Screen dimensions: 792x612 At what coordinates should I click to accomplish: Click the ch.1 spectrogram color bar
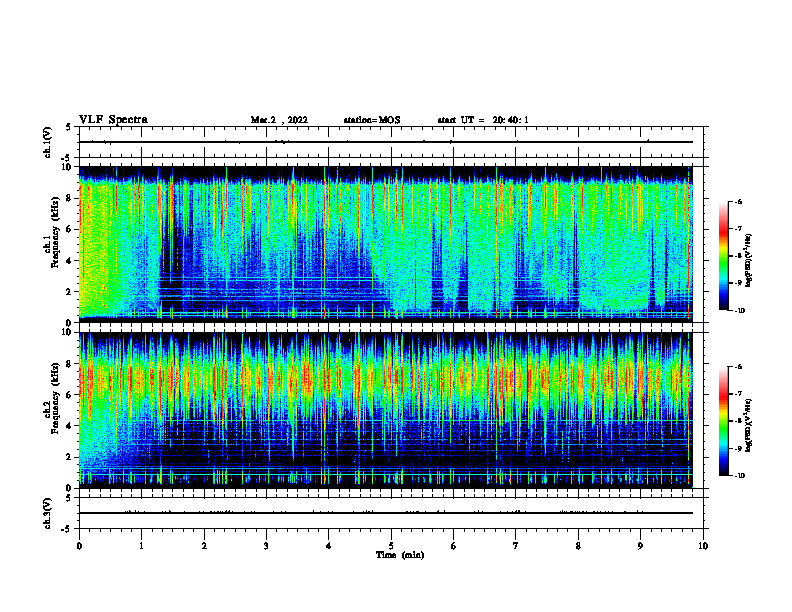click(723, 256)
